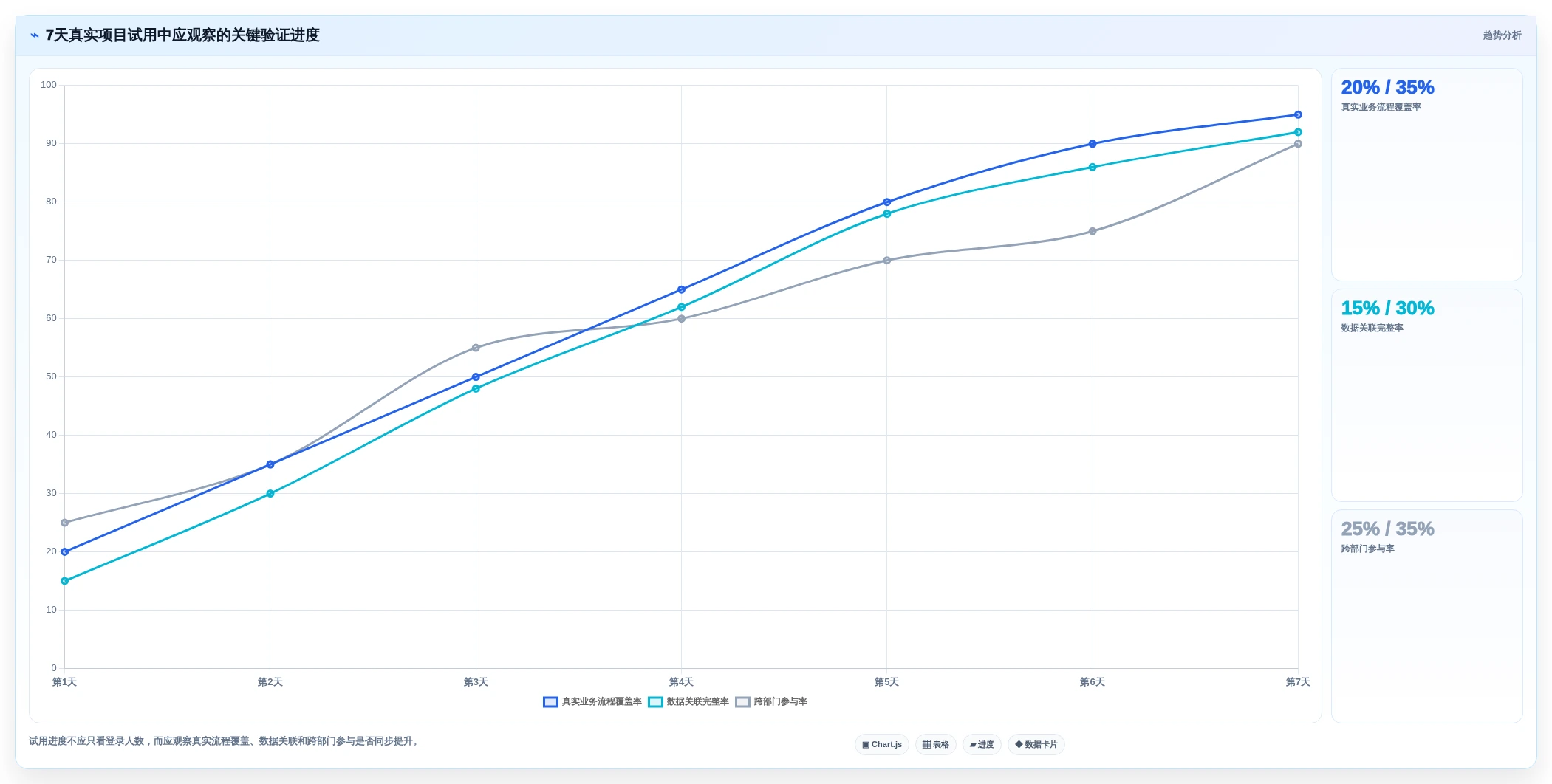Click the gray line point at 第7天 (90)

1298,144
